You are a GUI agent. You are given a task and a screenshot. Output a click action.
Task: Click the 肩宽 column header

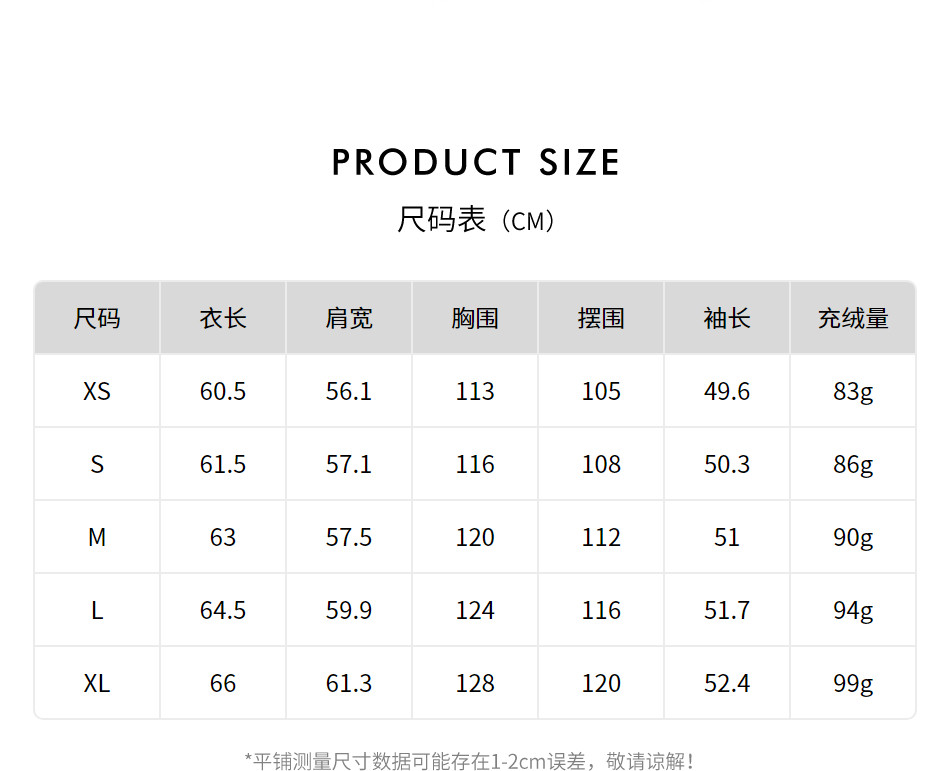point(349,319)
